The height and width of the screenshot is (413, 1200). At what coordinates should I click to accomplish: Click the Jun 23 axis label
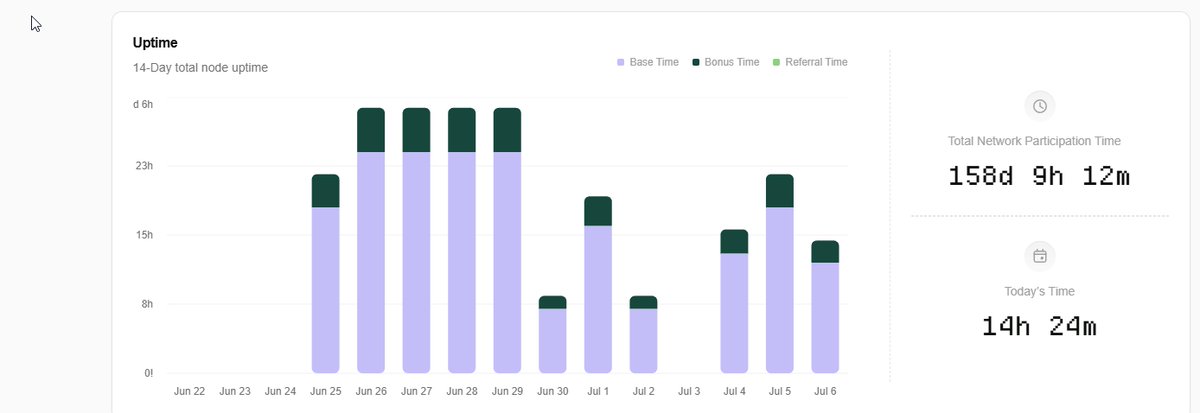[235, 391]
